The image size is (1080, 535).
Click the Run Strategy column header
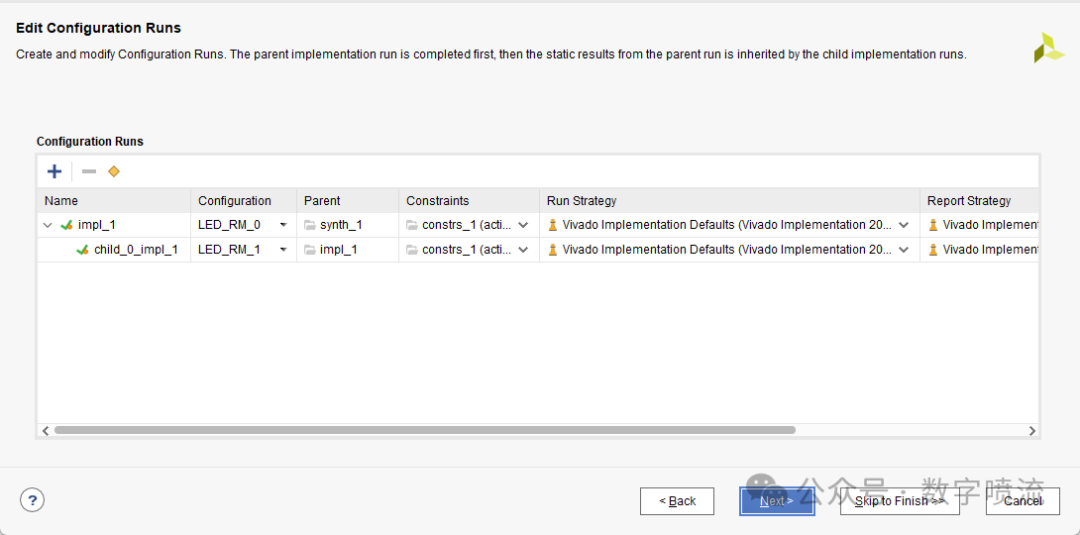click(x=581, y=201)
